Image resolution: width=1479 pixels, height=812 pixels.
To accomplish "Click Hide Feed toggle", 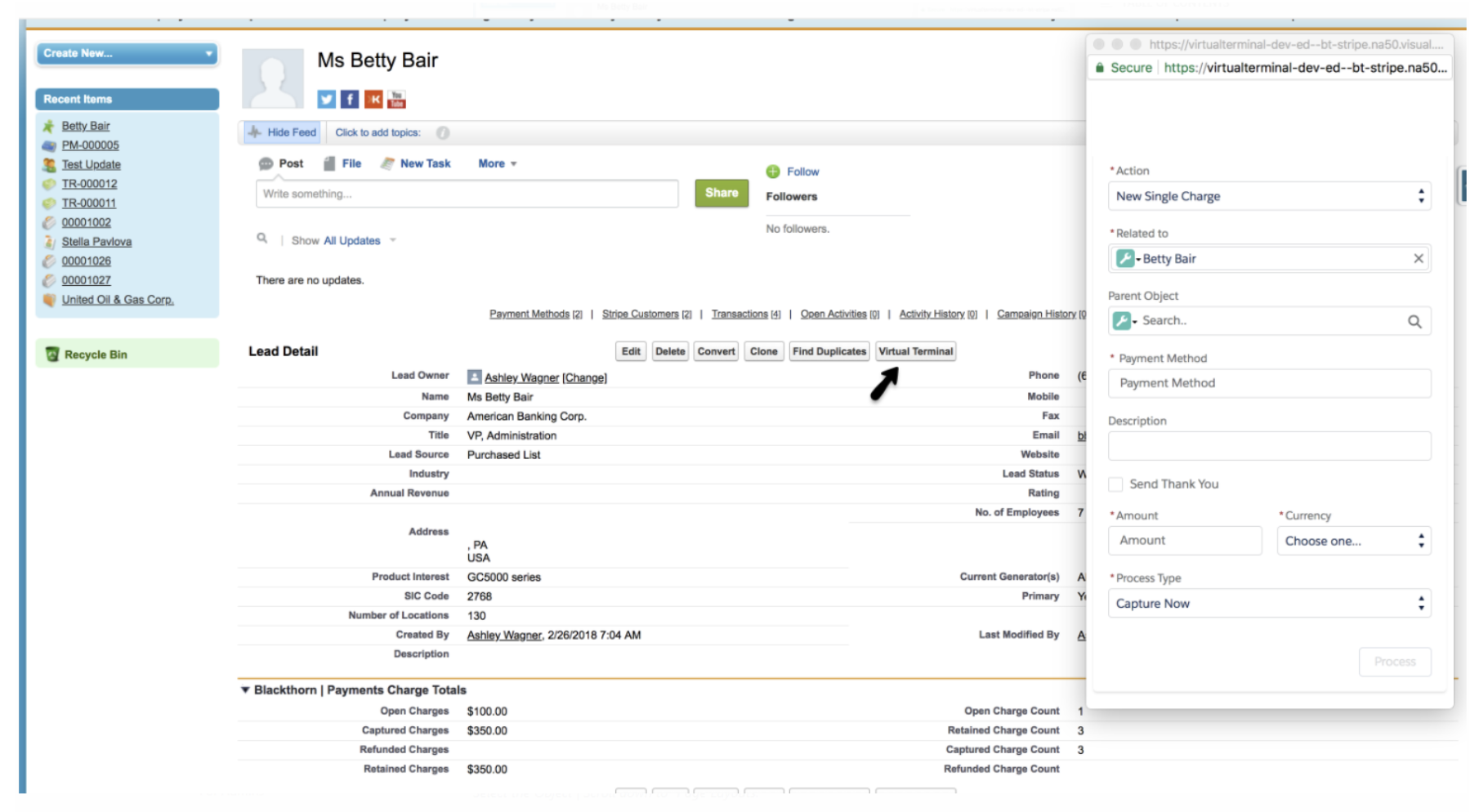I will [283, 132].
